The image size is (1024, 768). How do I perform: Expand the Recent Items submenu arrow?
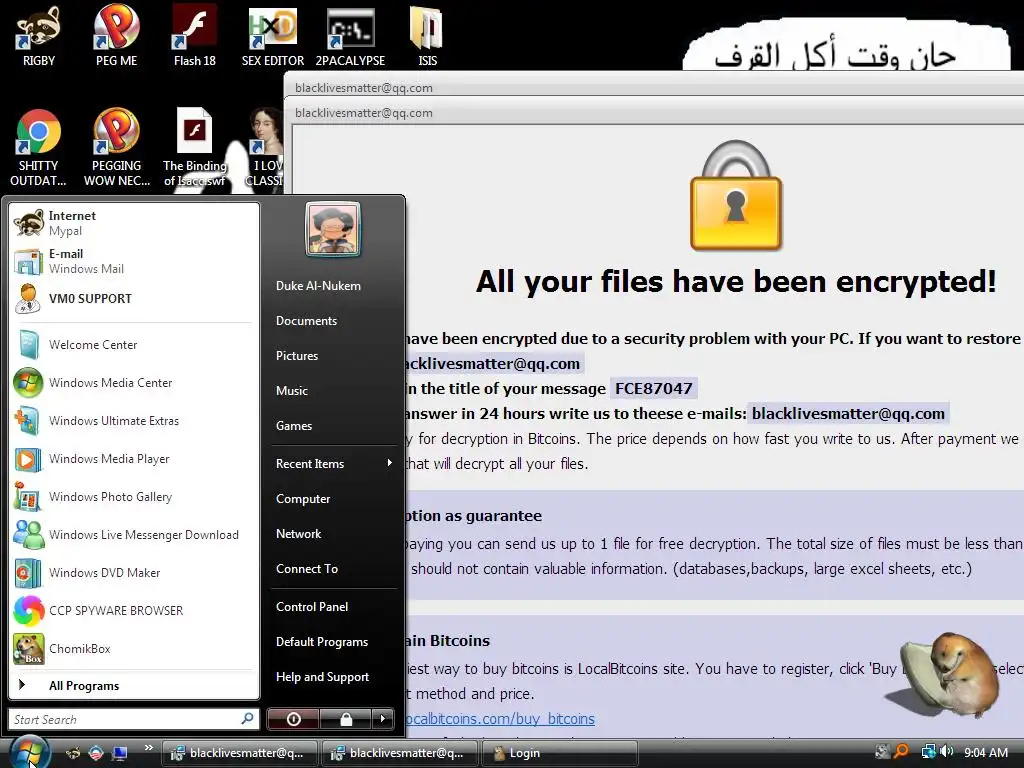pyautogui.click(x=390, y=463)
